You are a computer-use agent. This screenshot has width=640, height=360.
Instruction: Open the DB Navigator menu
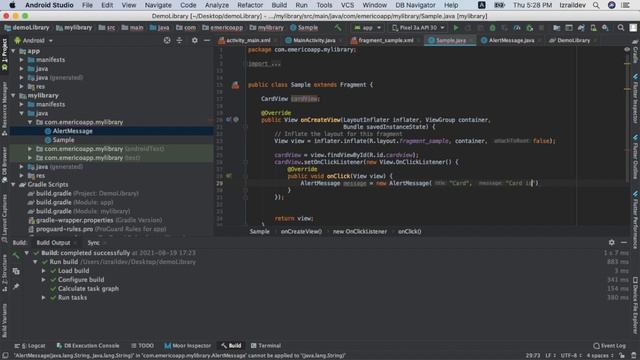pos(415,5)
